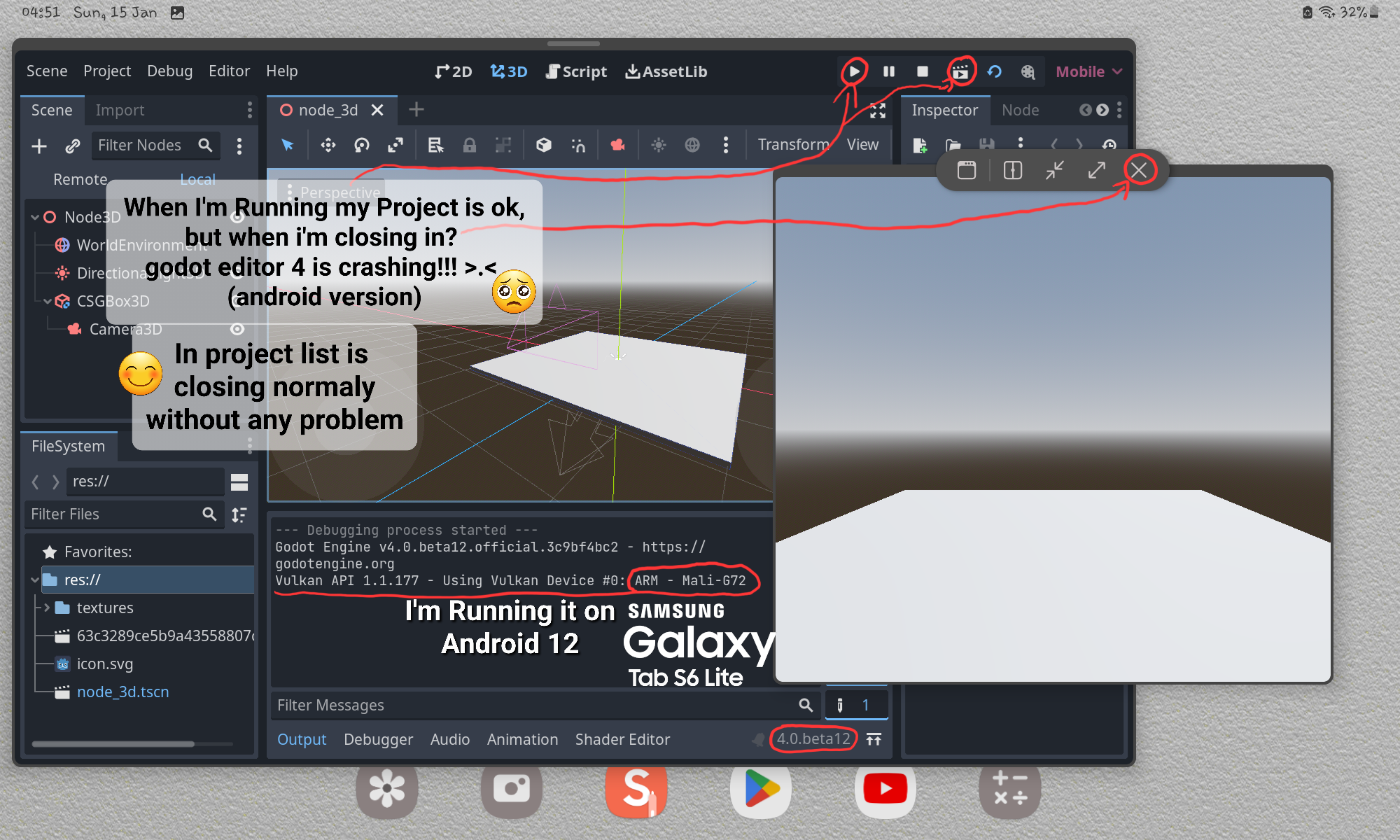Add a new node with plus icon
Image resolution: width=1400 pixels, height=840 pixels.
point(39,146)
